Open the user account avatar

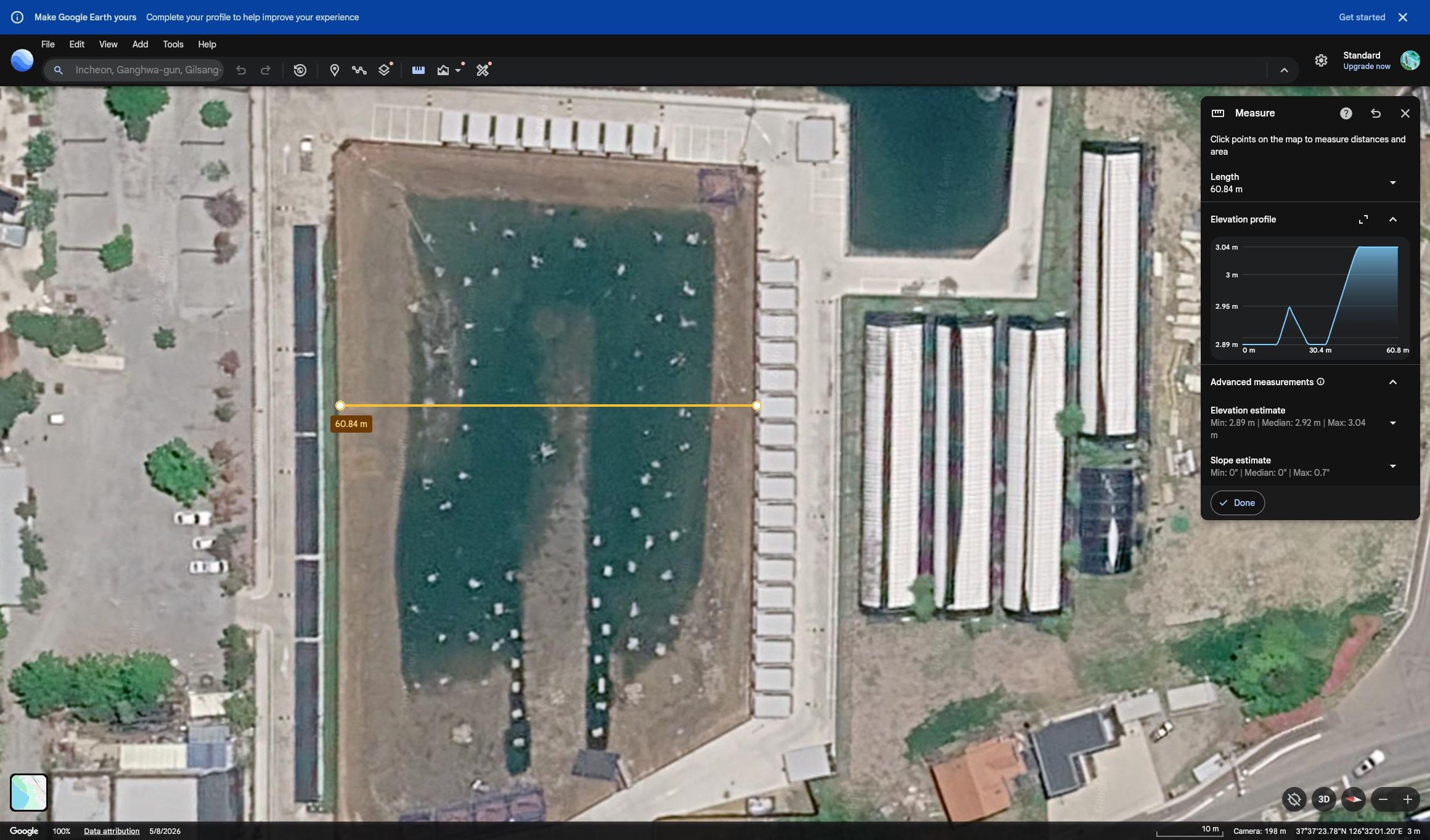1410,60
